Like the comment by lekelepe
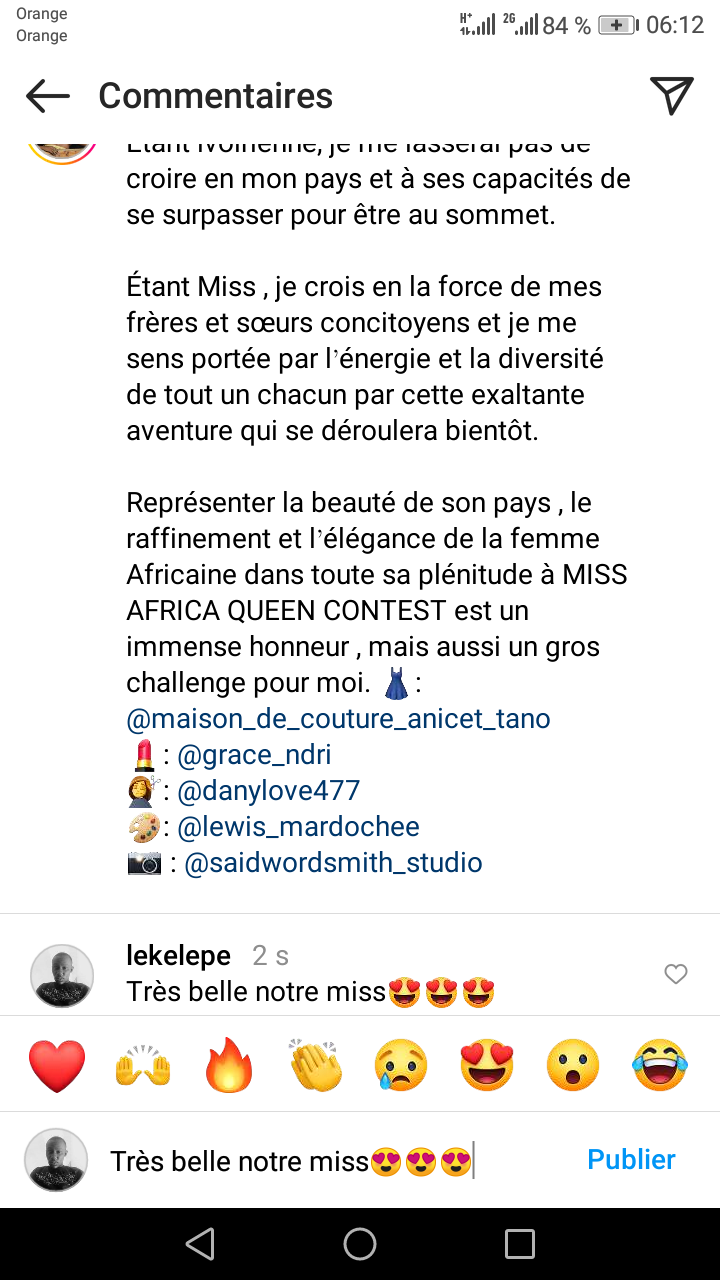This screenshot has width=720, height=1280. click(676, 974)
